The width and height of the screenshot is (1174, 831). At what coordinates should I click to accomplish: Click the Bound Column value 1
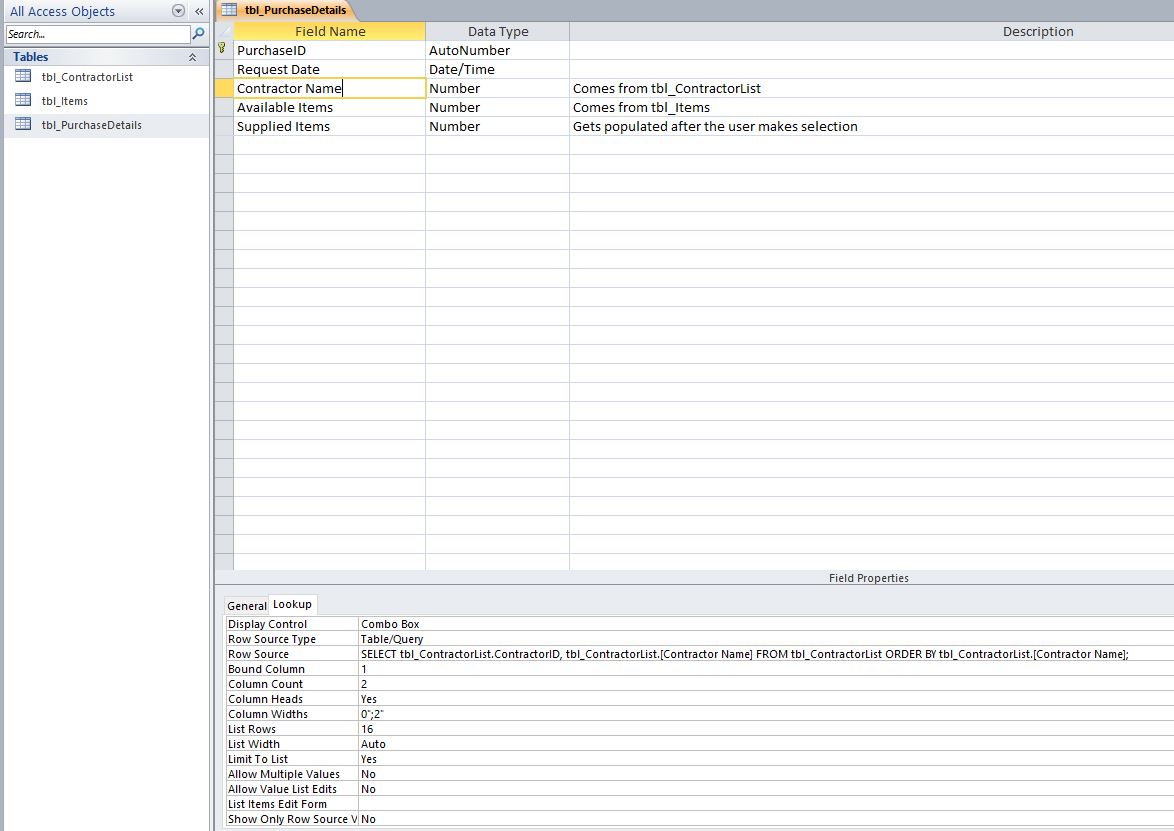click(x=766, y=669)
